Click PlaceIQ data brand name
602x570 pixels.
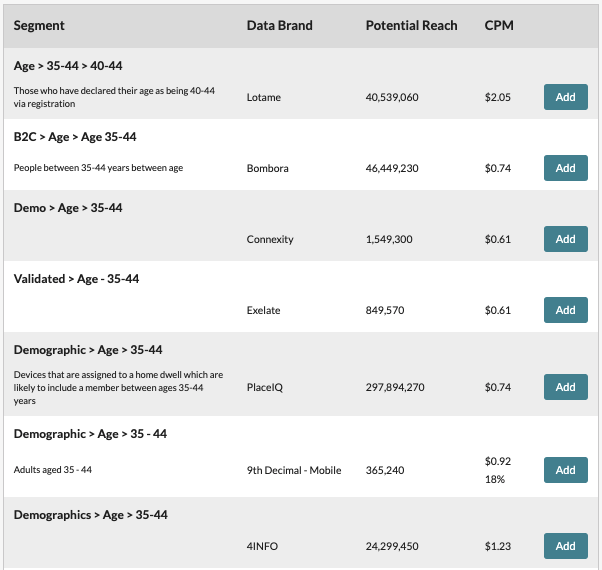265,387
